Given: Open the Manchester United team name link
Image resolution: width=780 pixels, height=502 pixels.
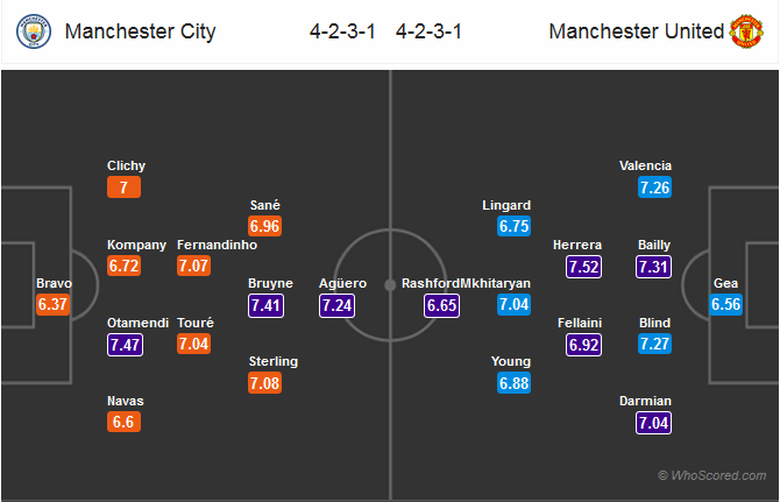Looking at the screenshot, I should (636, 31).
